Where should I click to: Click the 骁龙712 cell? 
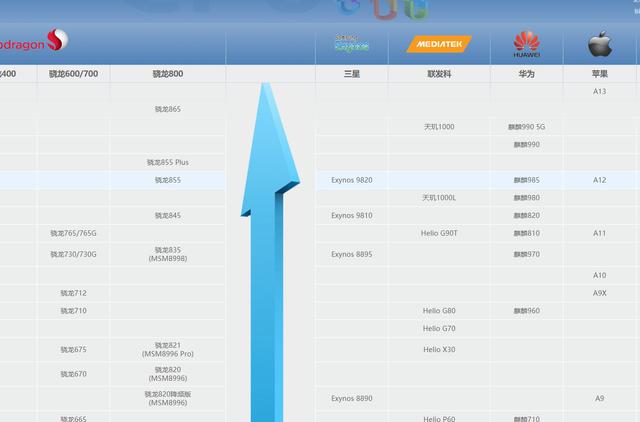click(x=73, y=293)
